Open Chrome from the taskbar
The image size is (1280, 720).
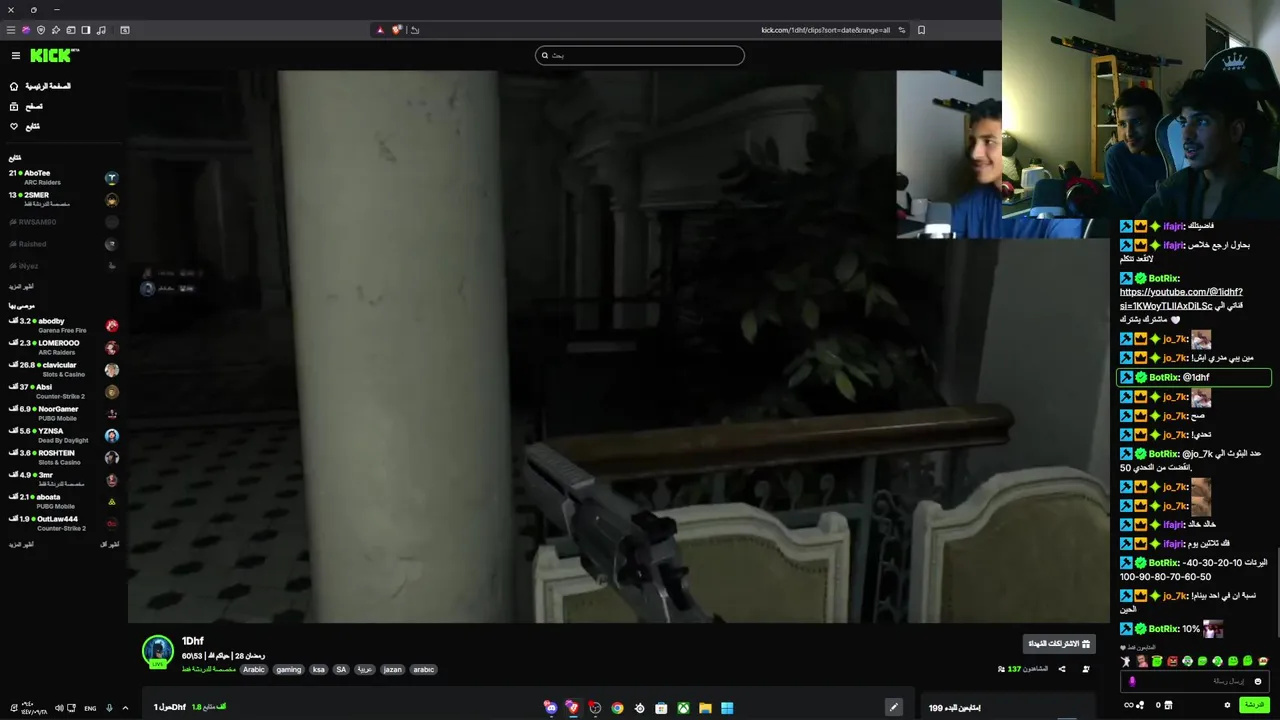pyautogui.click(x=617, y=708)
